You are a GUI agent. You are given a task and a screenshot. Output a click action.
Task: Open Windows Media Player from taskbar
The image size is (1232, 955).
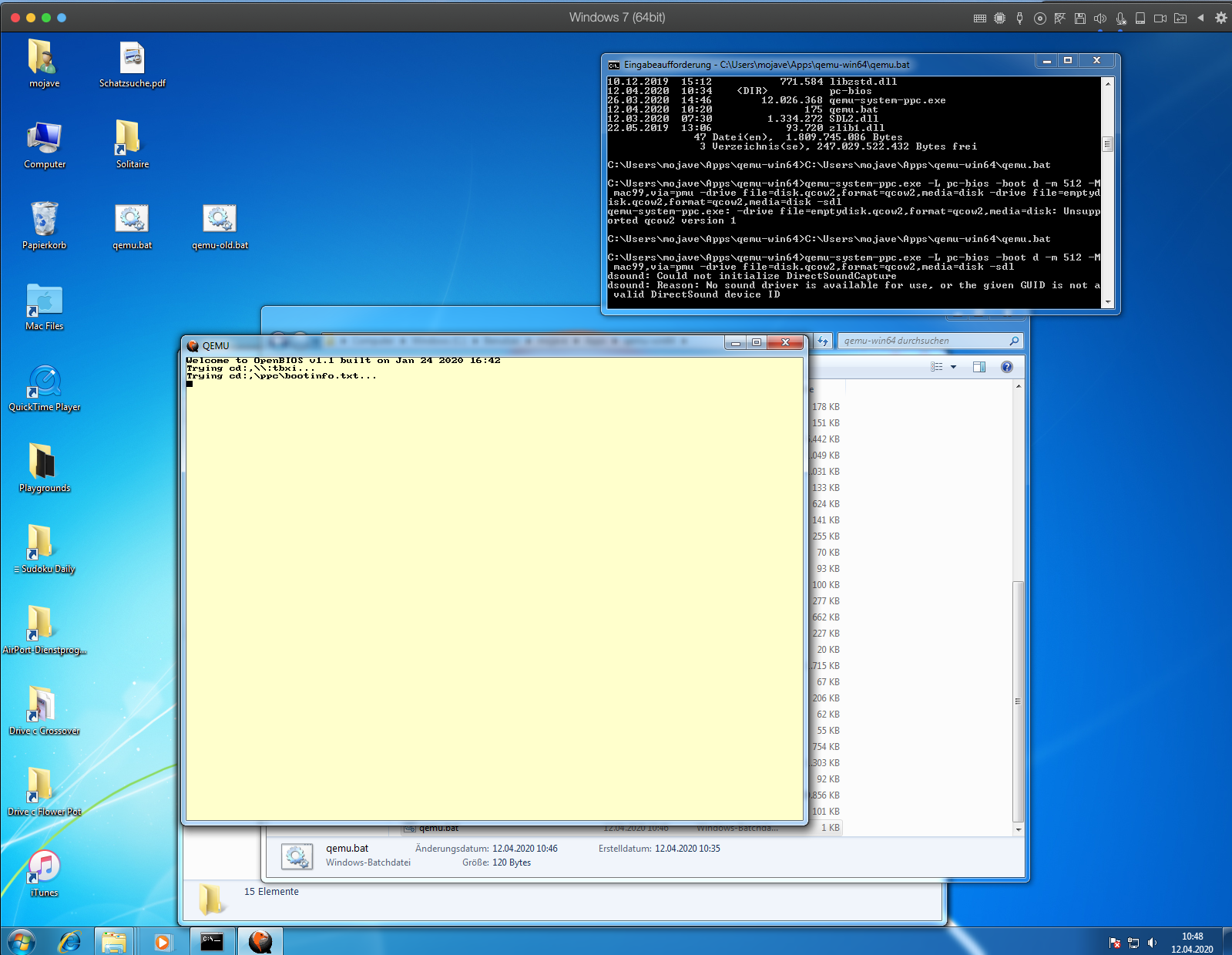pos(163,941)
